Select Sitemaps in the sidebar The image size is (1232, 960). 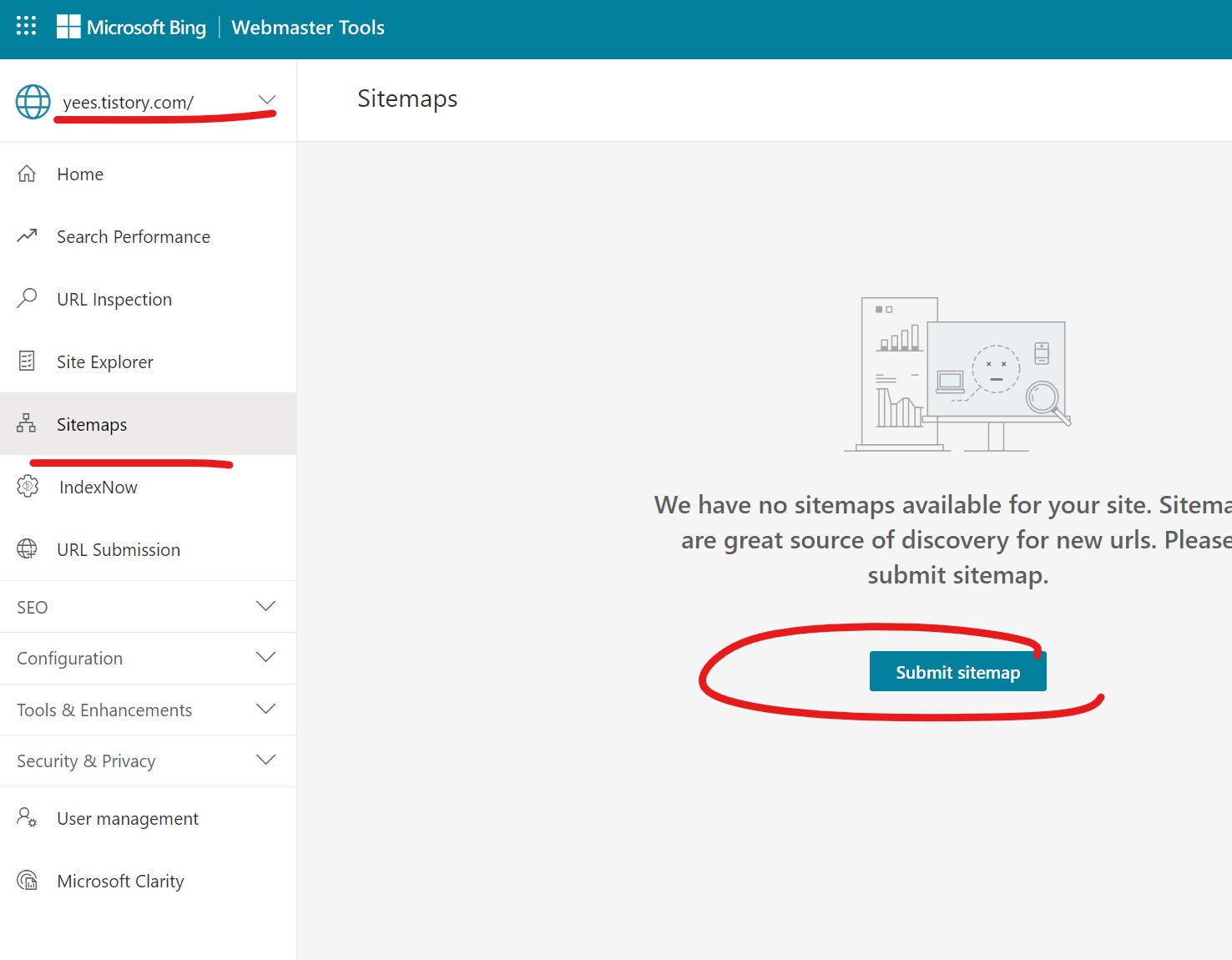(x=148, y=424)
